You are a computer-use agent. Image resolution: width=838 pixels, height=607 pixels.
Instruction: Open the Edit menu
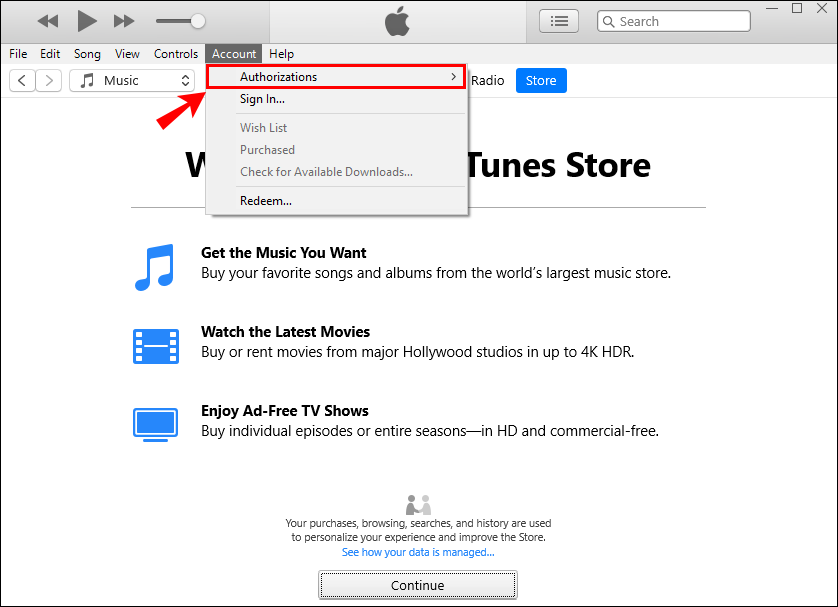50,54
